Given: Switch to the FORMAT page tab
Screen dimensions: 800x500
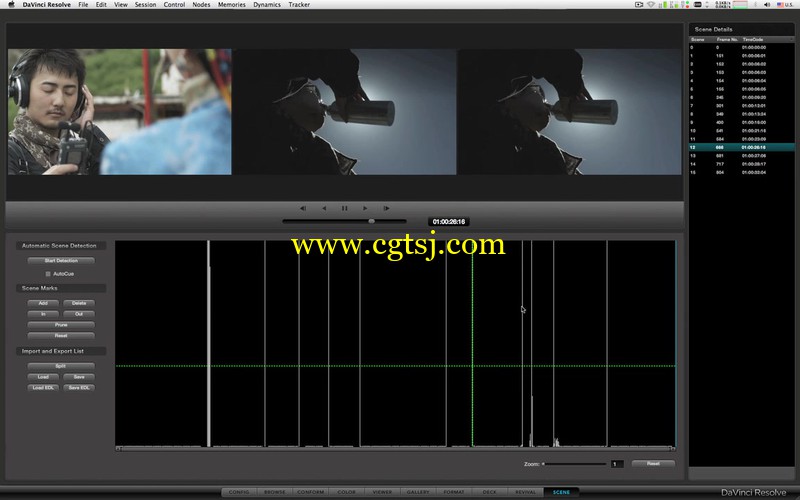Looking at the screenshot, I should point(454,492).
